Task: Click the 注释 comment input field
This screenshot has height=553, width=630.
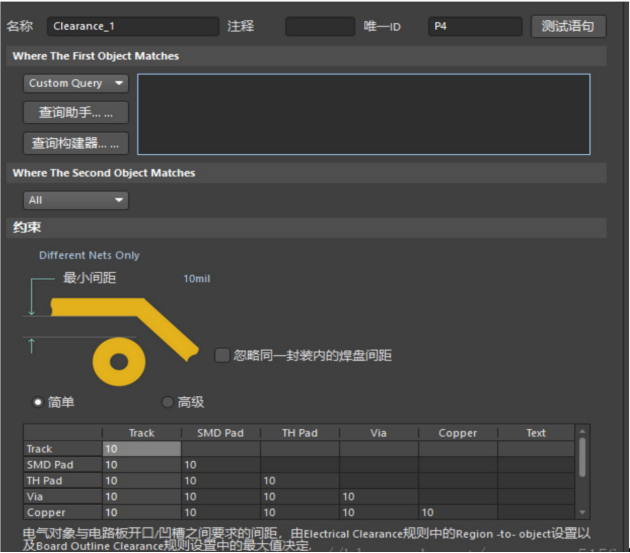Action: point(319,27)
